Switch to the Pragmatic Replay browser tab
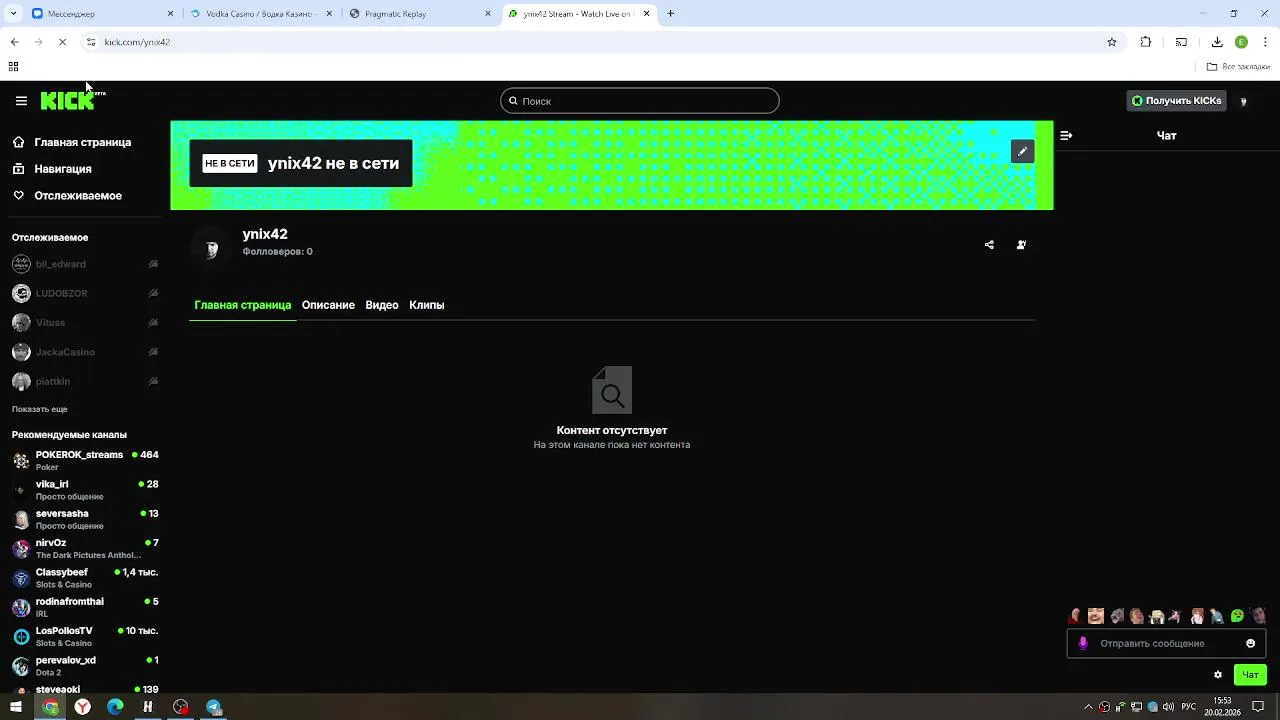The width and height of the screenshot is (1280, 720). coord(420,14)
